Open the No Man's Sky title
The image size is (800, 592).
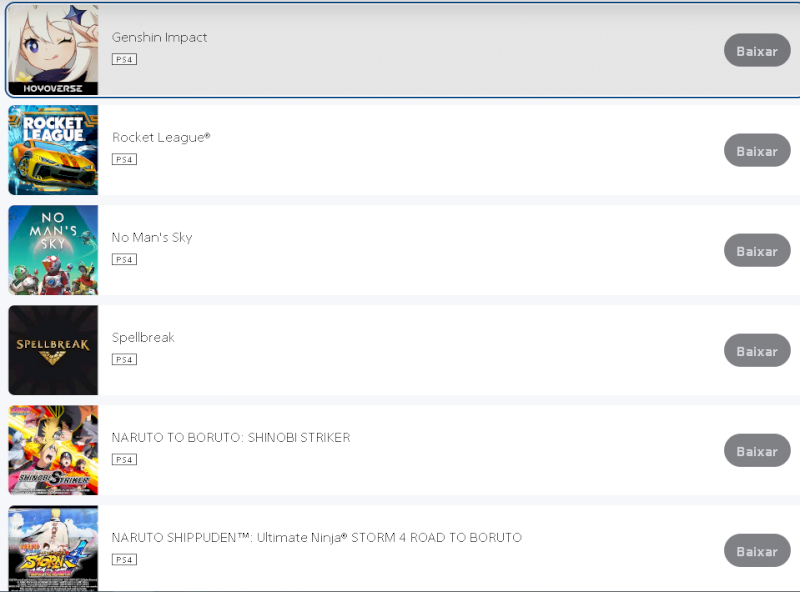(152, 237)
